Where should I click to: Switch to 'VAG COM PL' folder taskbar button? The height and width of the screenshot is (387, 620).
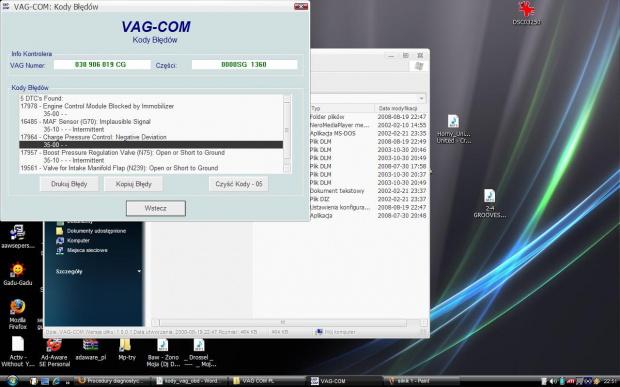tap(267, 381)
